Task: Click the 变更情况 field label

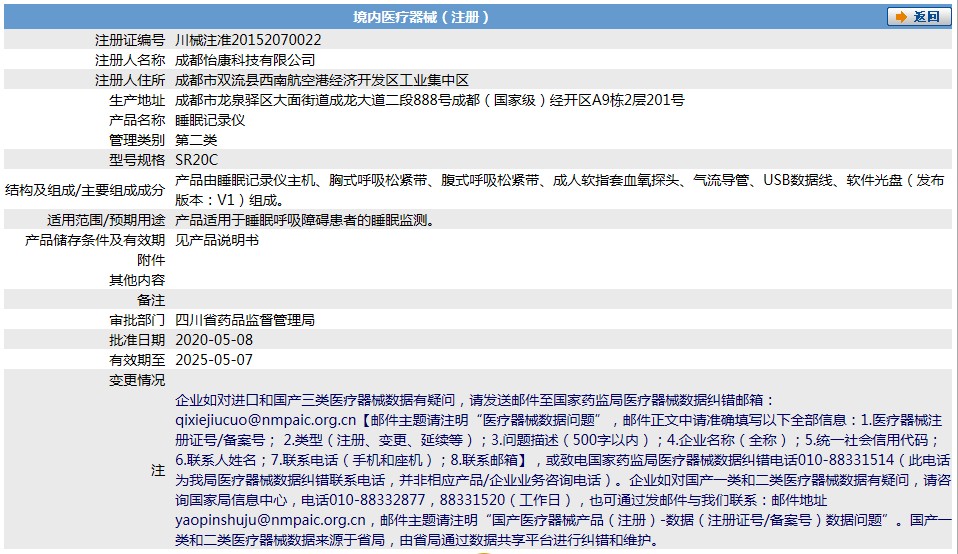Action: pyautogui.click(x=137, y=381)
